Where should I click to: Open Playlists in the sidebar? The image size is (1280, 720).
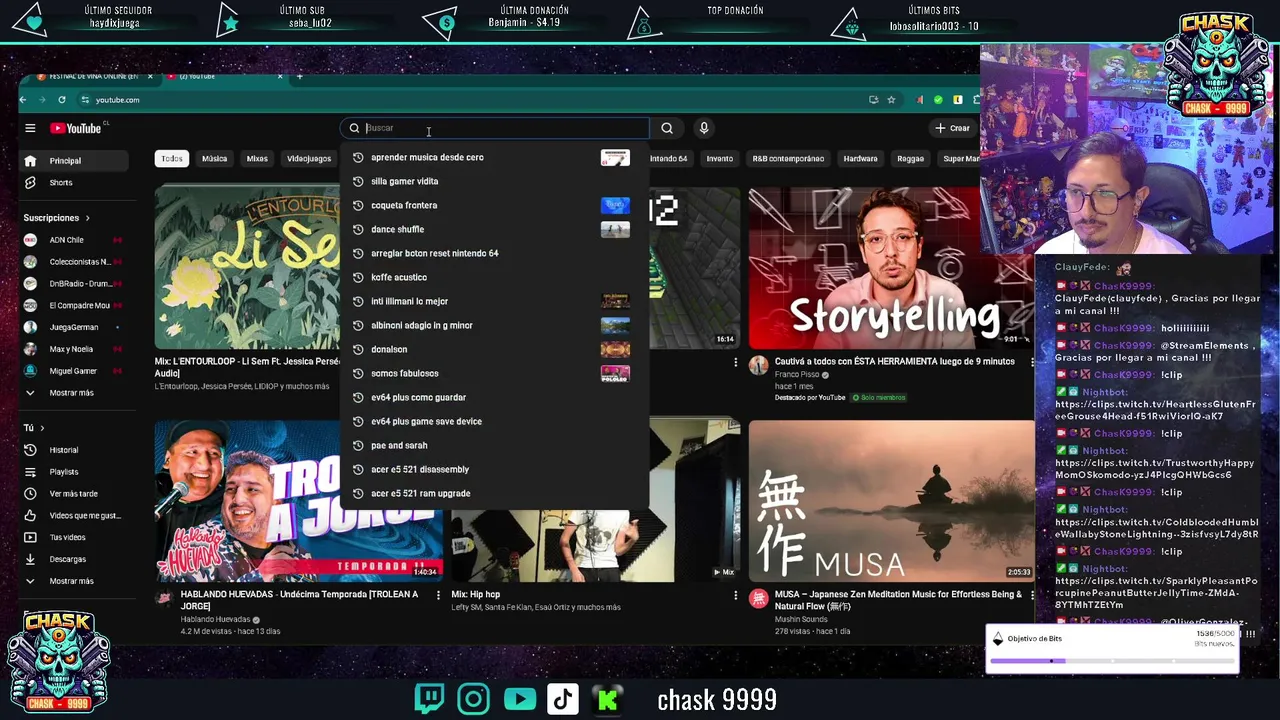(x=75, y=472)
